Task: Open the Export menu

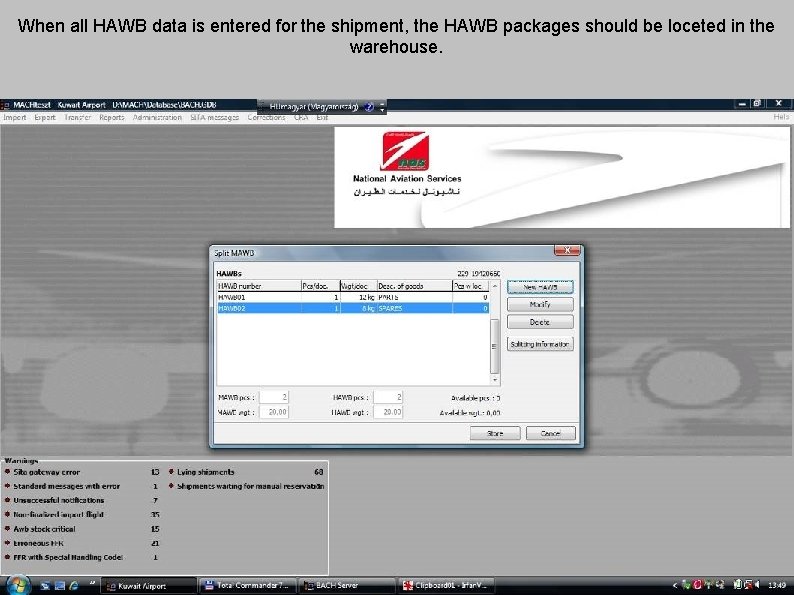Action: (45, 117)
